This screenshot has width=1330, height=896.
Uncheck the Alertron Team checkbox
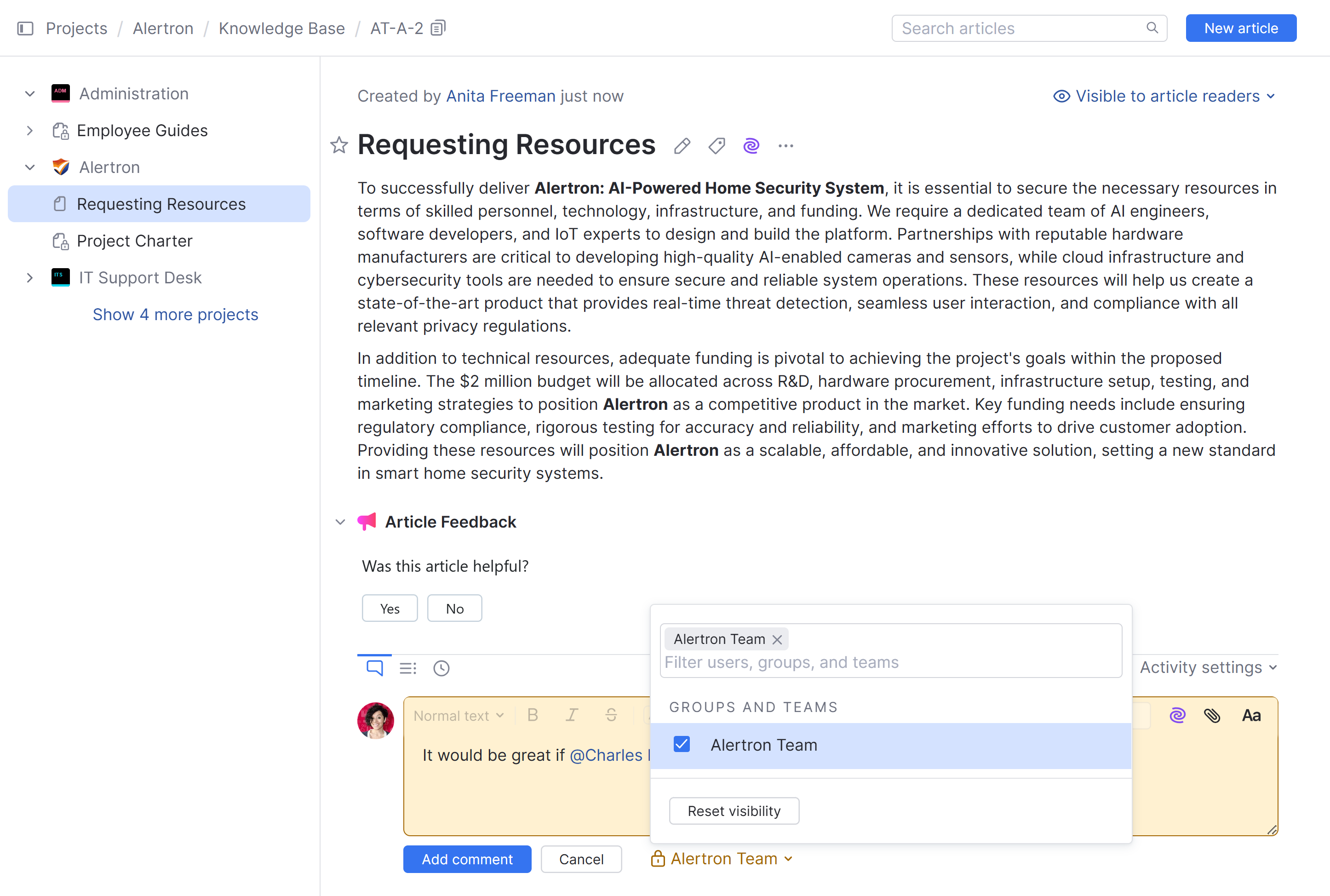(682, 745)
